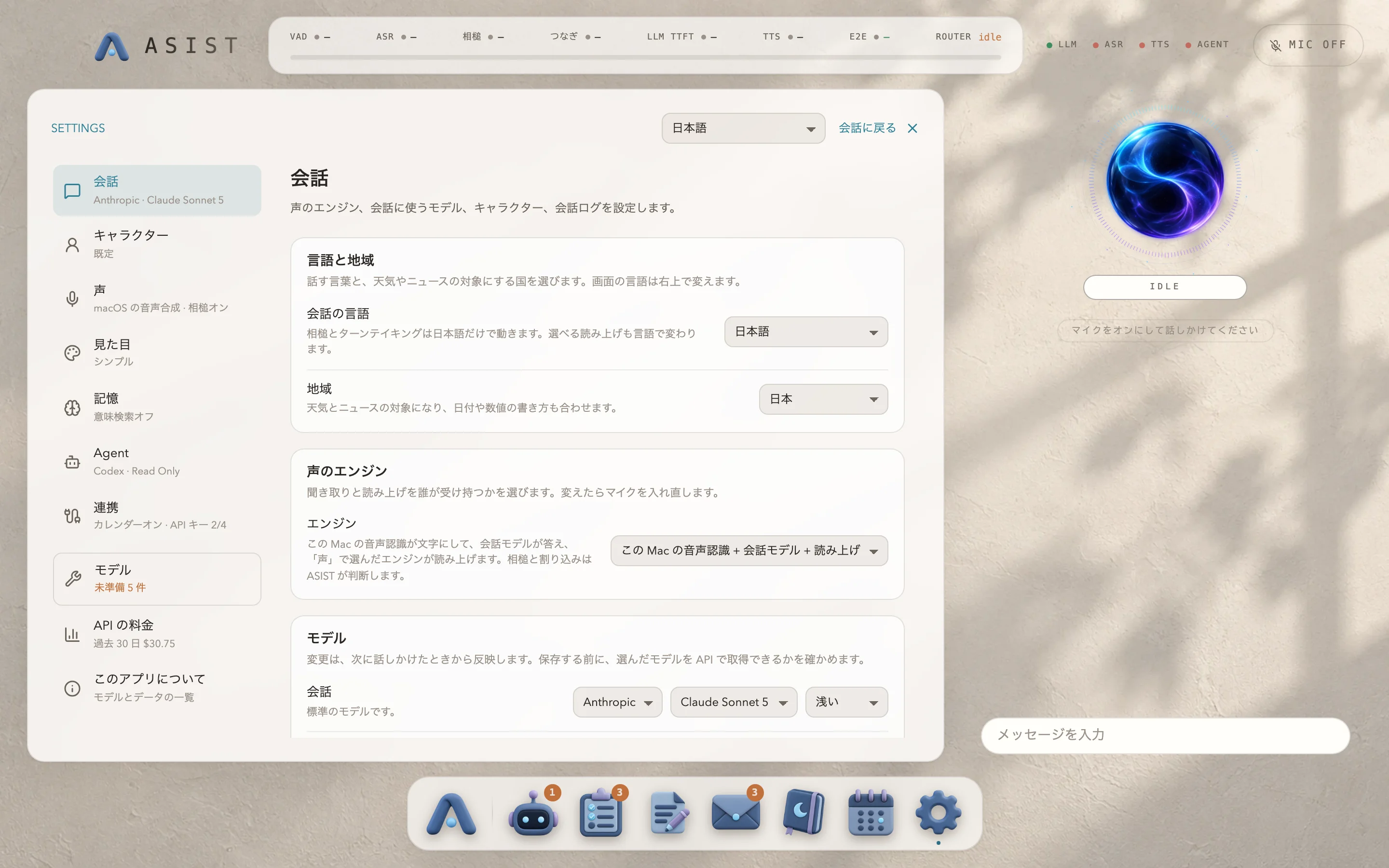Open the 浅い reasoning depth dropdown
1389x868 pixels.
click(x=846, y=702)
